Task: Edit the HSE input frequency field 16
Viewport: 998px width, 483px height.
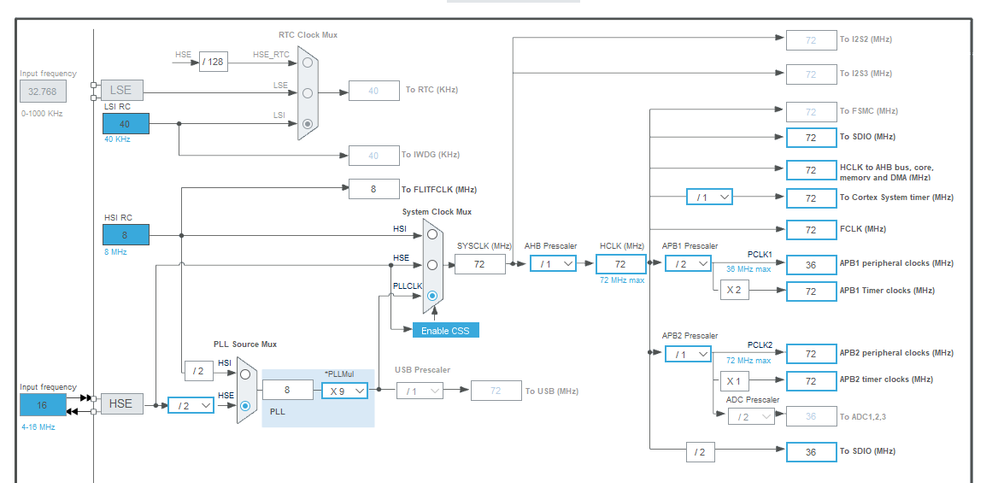Action: [43, 405]
